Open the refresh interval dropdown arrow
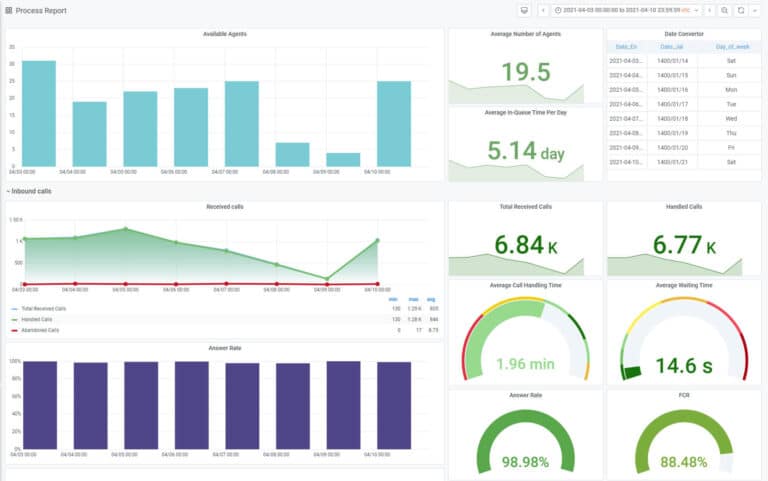 coord(755,10)
